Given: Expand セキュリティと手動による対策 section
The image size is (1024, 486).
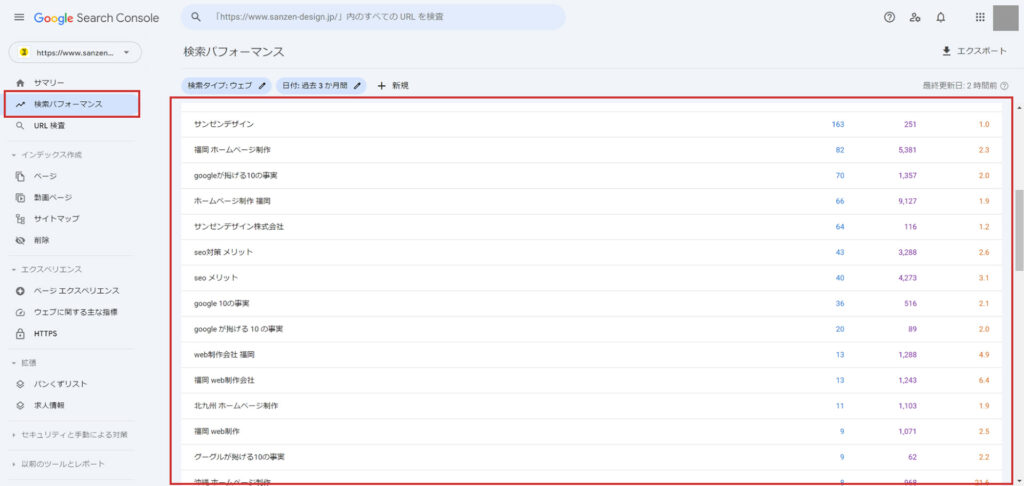Looking at the screenshot, I should point(70,435).
